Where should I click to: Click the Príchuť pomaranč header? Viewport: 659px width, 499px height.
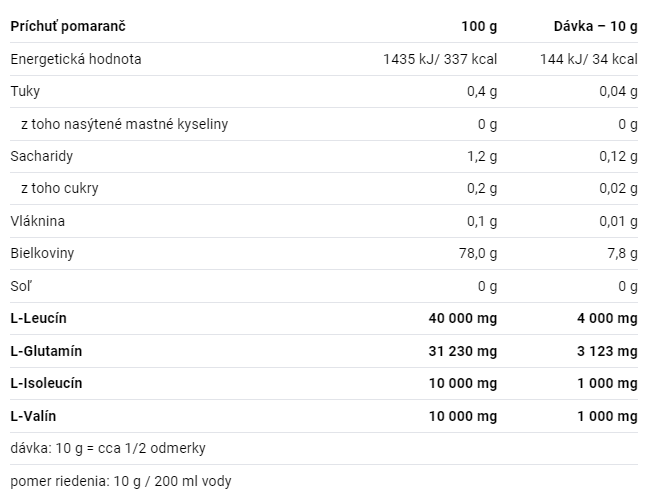coord(68,26)
